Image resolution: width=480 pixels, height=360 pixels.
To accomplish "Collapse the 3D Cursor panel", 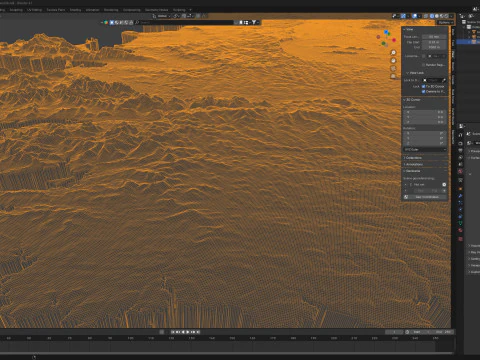I will (413, 100).
